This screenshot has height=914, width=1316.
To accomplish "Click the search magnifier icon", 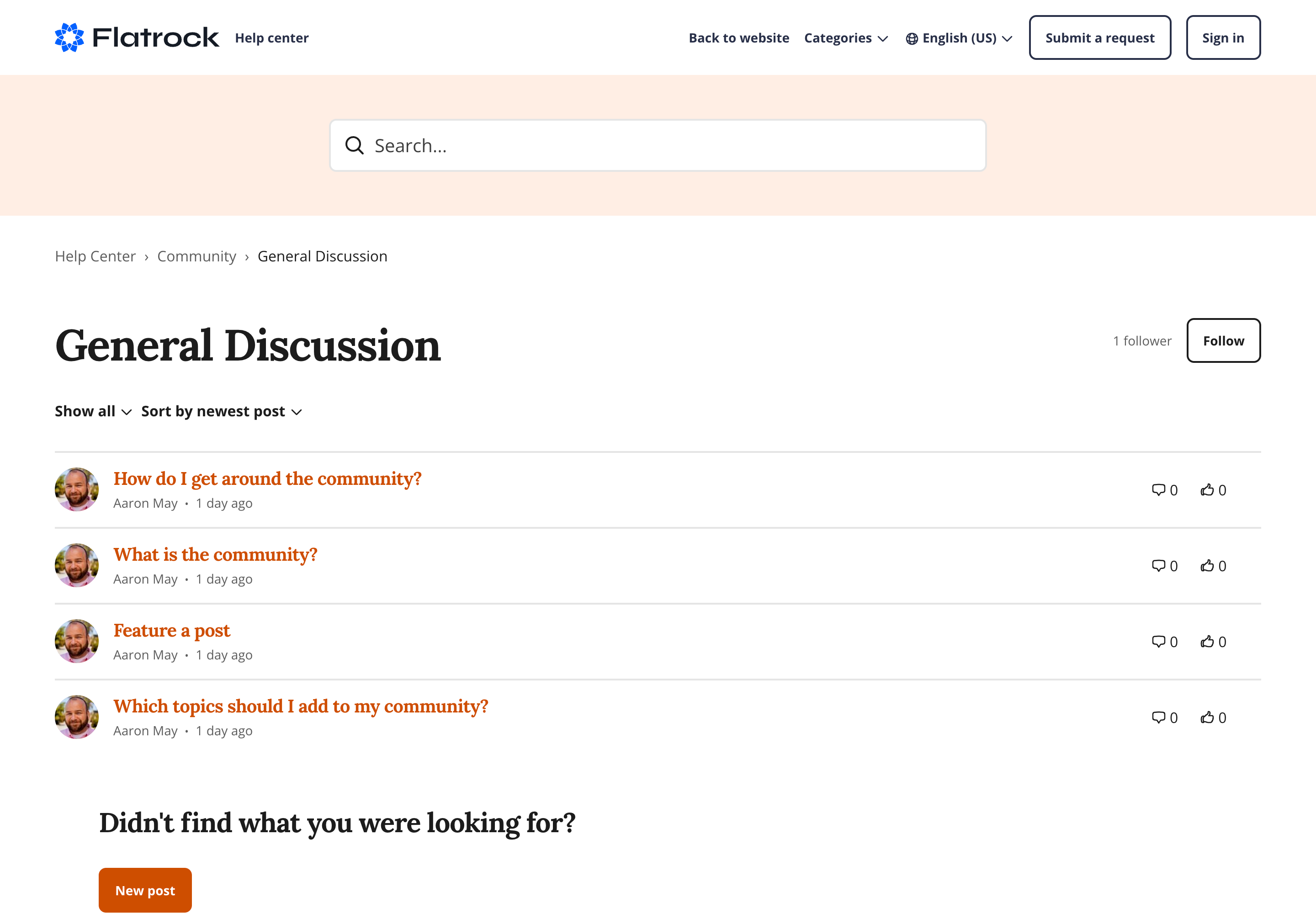I will click(x=355, y=145).
